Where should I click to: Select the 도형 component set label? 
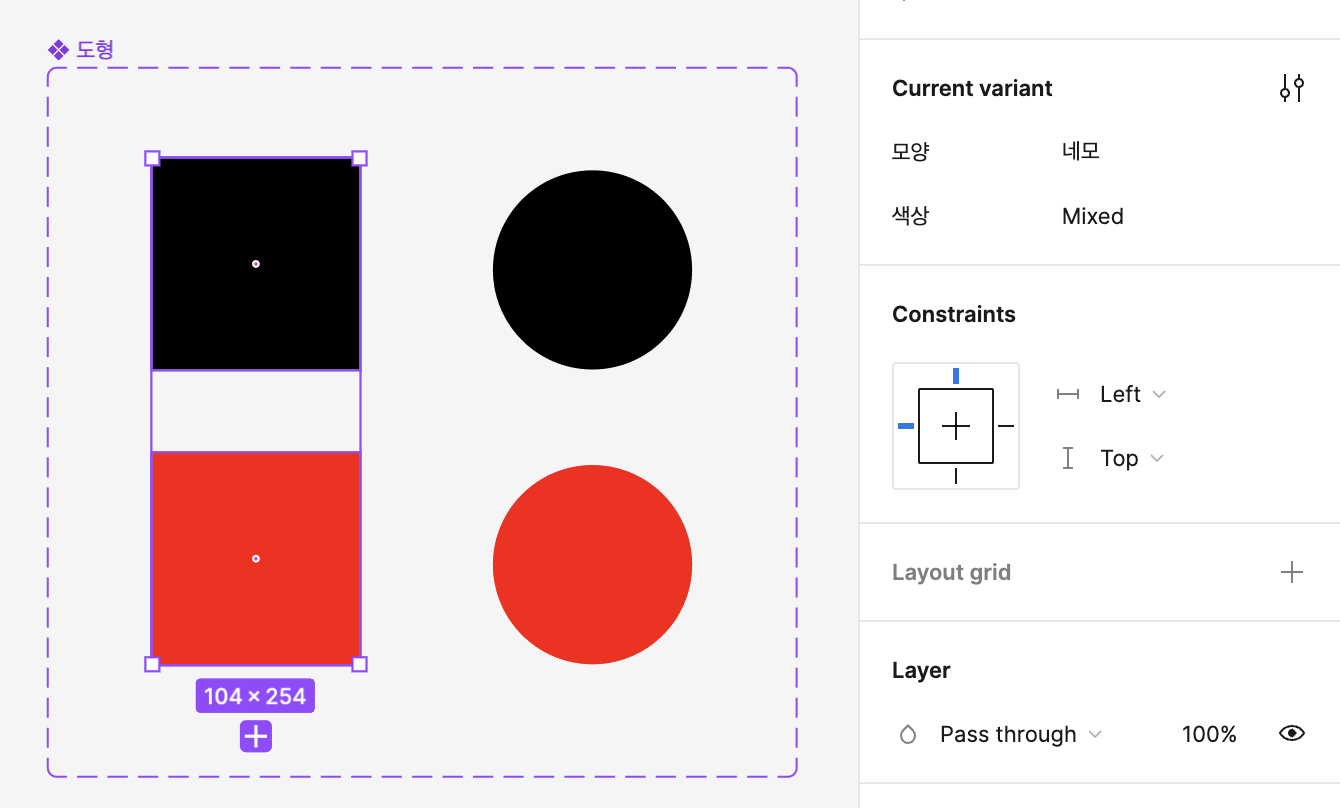[95, 49]
